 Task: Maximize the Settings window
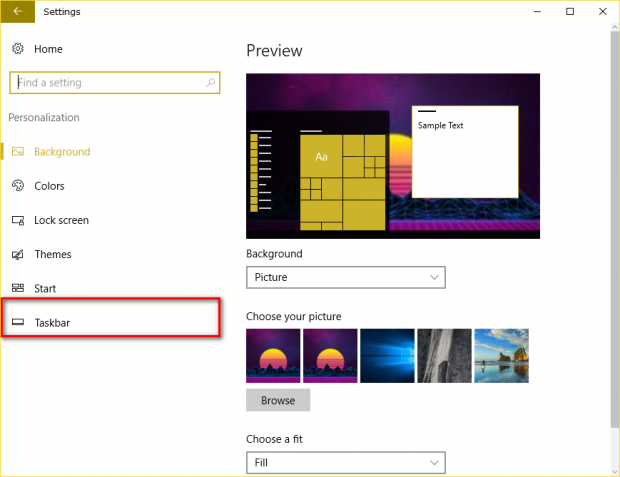[570, 11]
